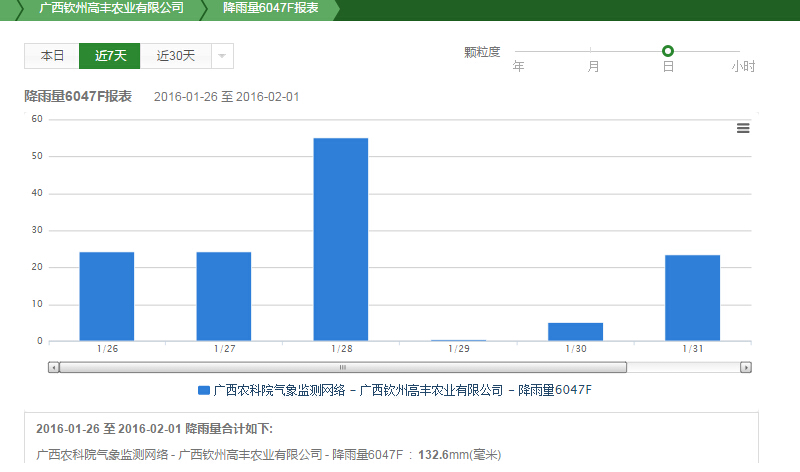Click the 1/31 rainfall bar
The image size is (800, 472).
pos(692,298)
